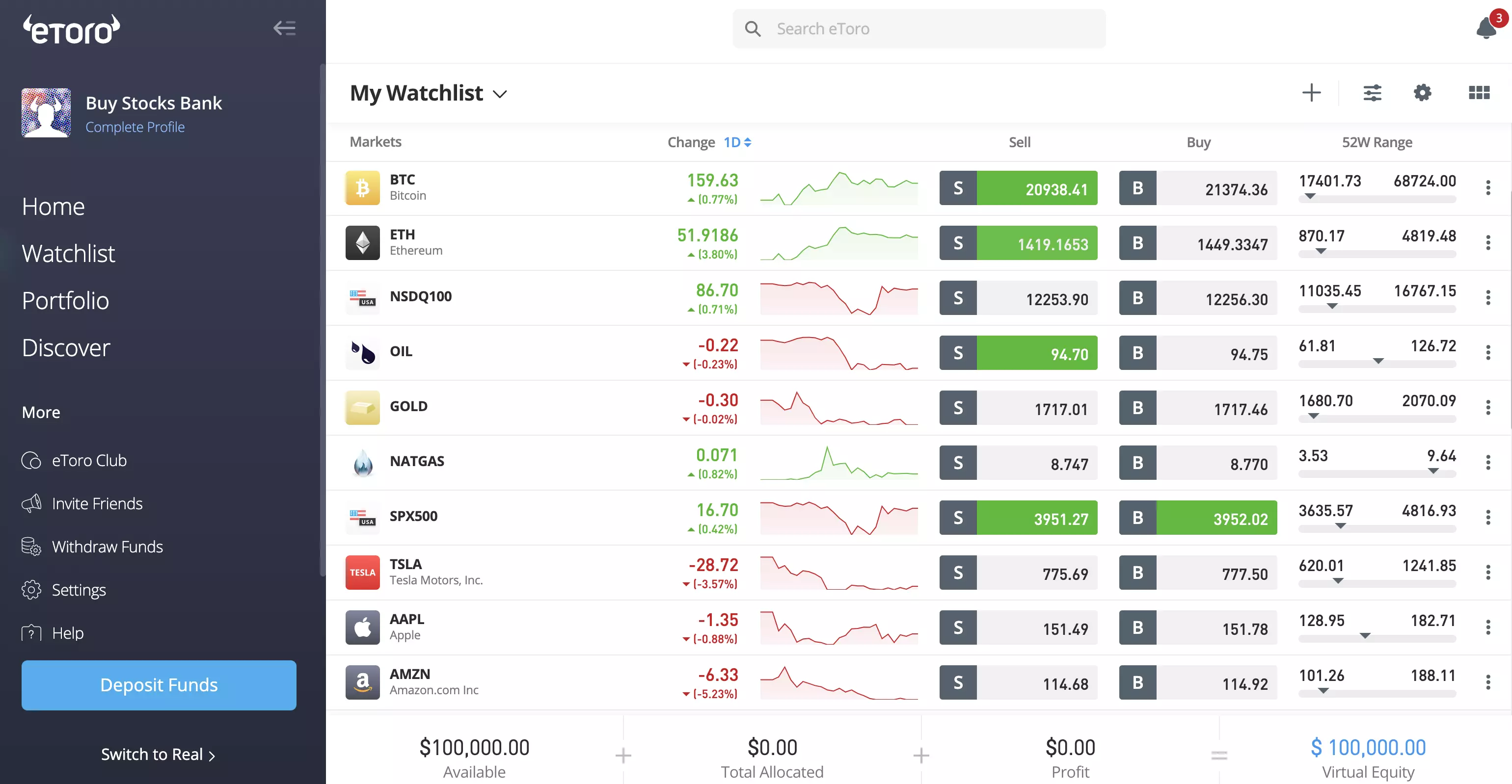This screenshot has width=1512, height=784.
Task: Add a market with the plus icon
Action: (x=1311, y=93)
